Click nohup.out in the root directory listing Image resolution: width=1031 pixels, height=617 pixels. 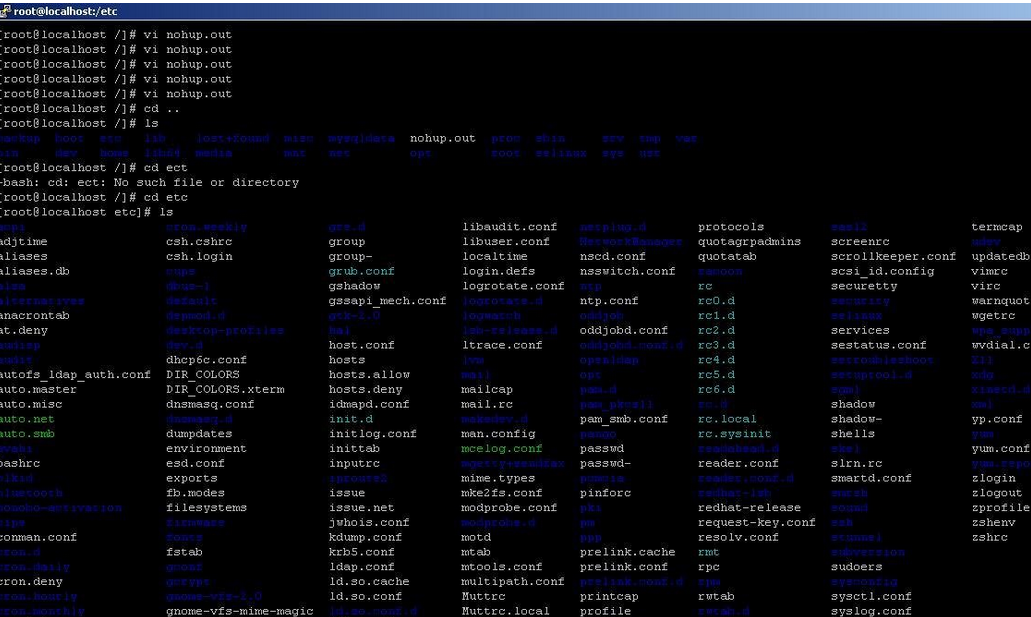[442, 138]
